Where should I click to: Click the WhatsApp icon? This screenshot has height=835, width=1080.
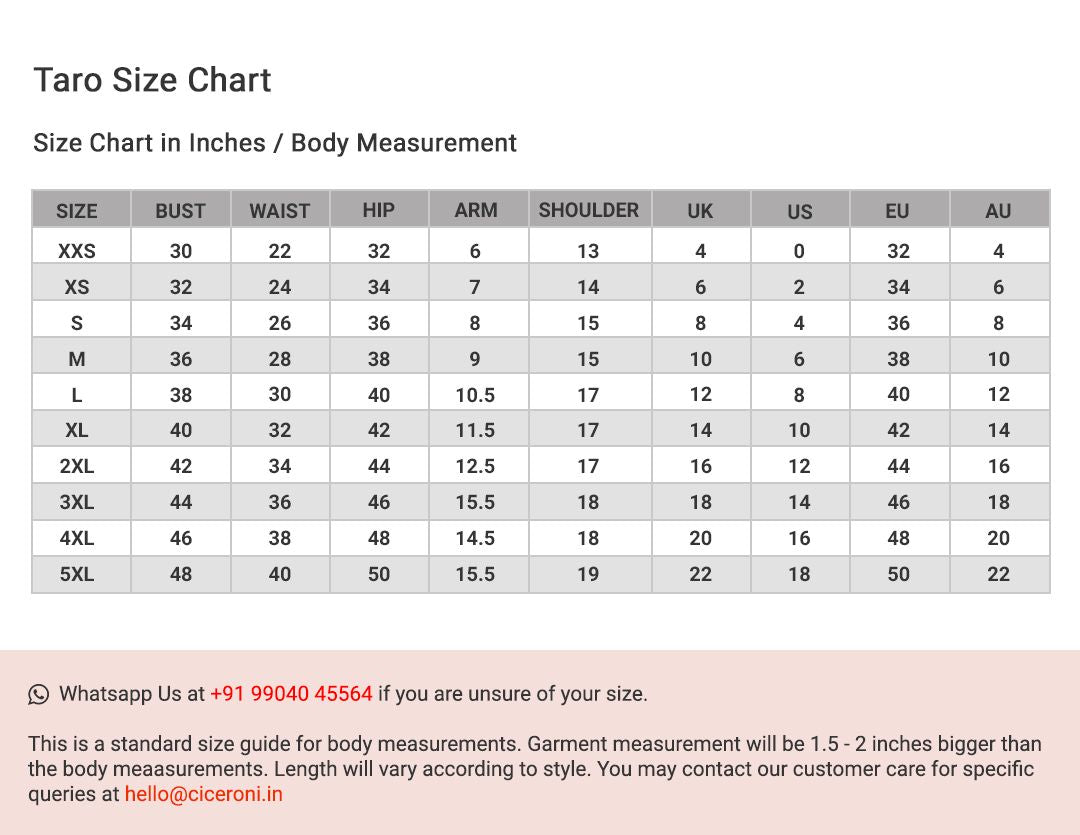39,694
